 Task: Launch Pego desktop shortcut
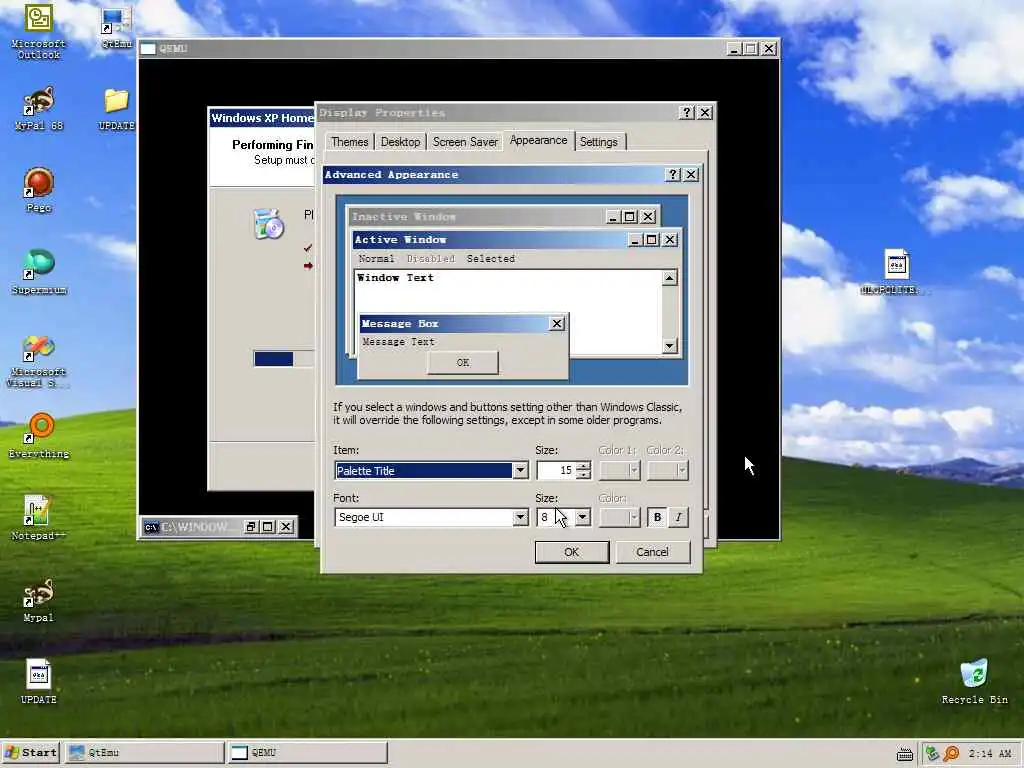pos(39,190)
